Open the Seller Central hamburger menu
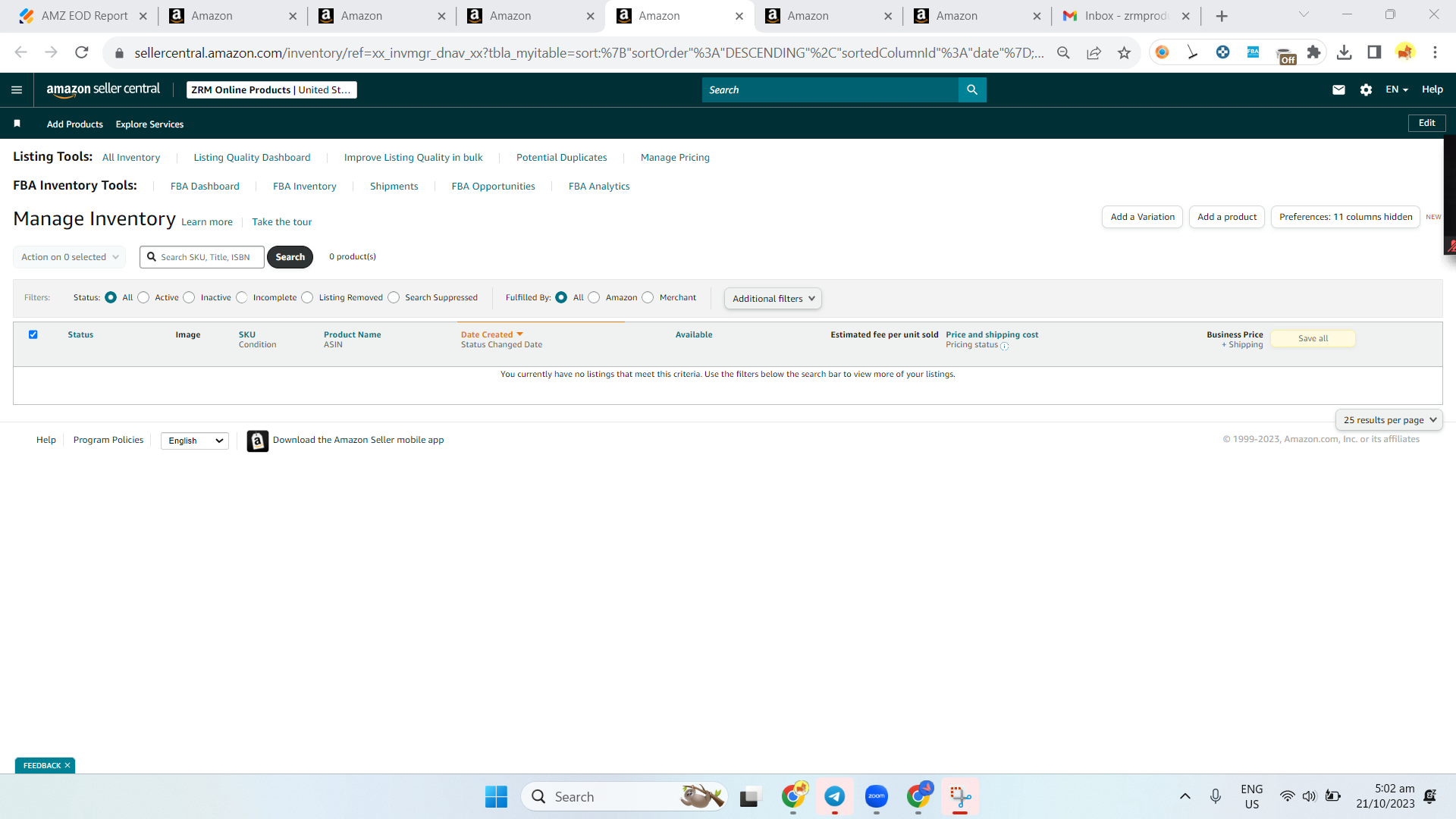The width and height of the screenshot is (1456, 819). click(x=17, y=89)
